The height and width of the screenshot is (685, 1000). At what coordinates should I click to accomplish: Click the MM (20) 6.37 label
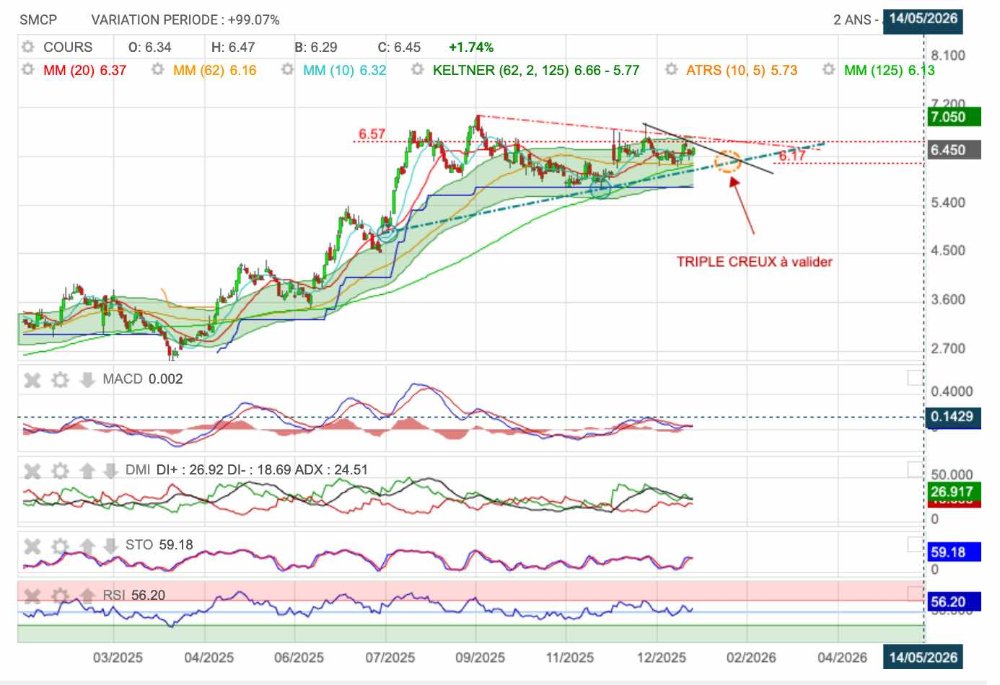(84, 70)
